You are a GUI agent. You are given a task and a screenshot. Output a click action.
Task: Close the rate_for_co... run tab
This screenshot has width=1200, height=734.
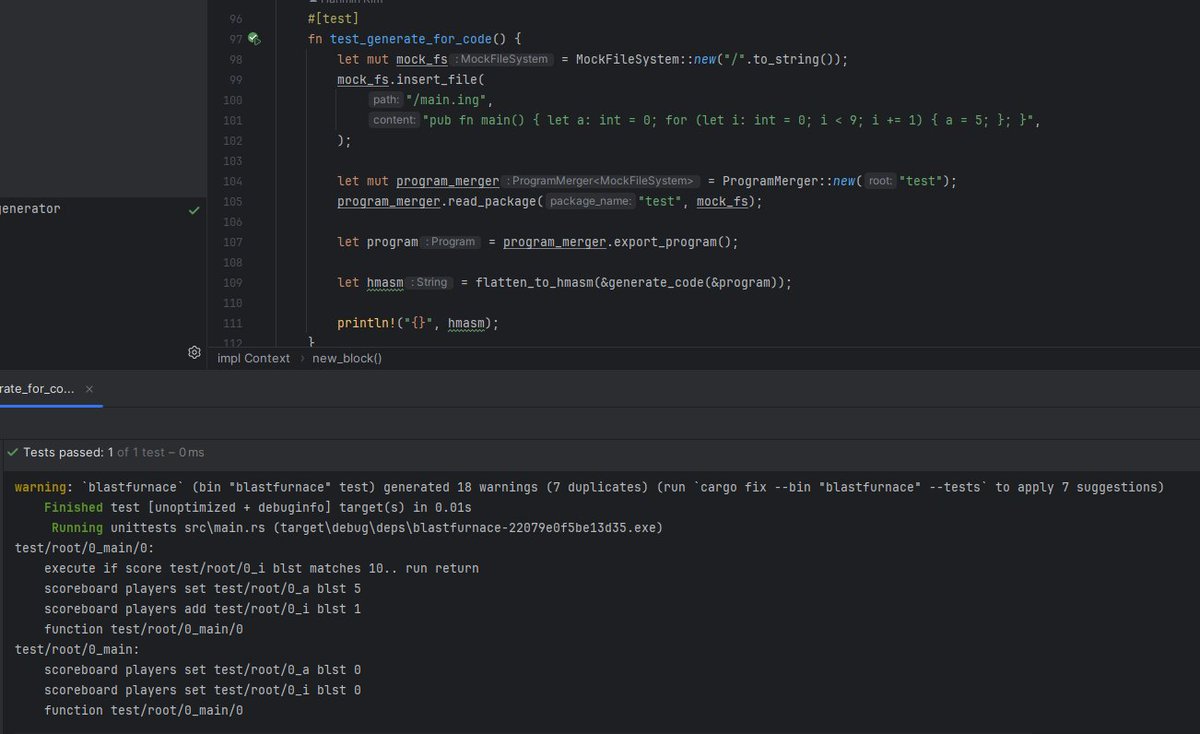point(87,388)
